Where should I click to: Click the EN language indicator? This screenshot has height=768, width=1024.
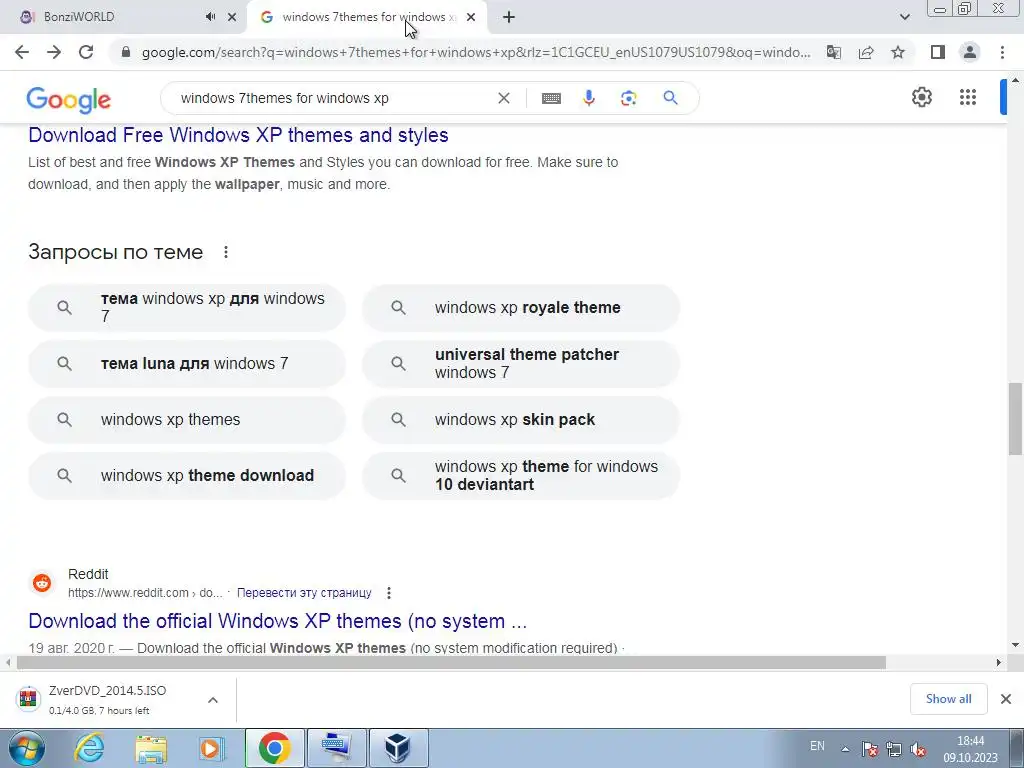(817, 746)
